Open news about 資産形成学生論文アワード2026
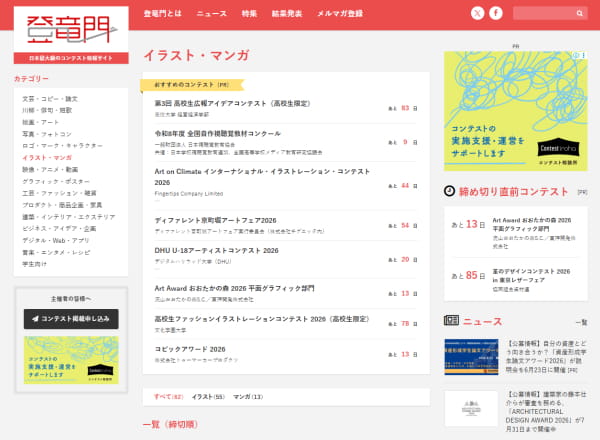This screenshot has width=600, height=440. click(546, 357)
